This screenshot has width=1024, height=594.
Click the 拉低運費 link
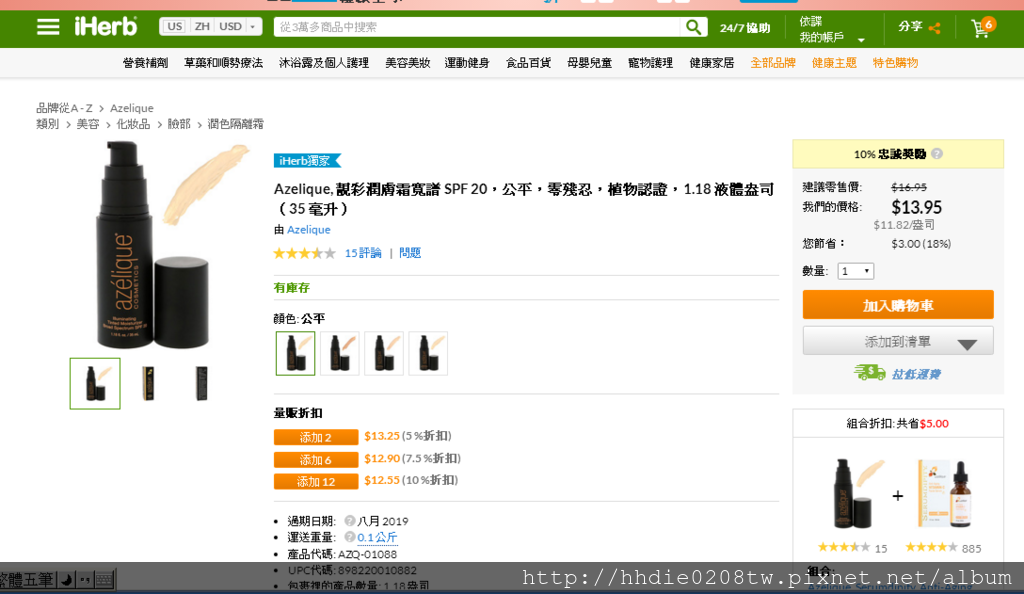point(916,374)
